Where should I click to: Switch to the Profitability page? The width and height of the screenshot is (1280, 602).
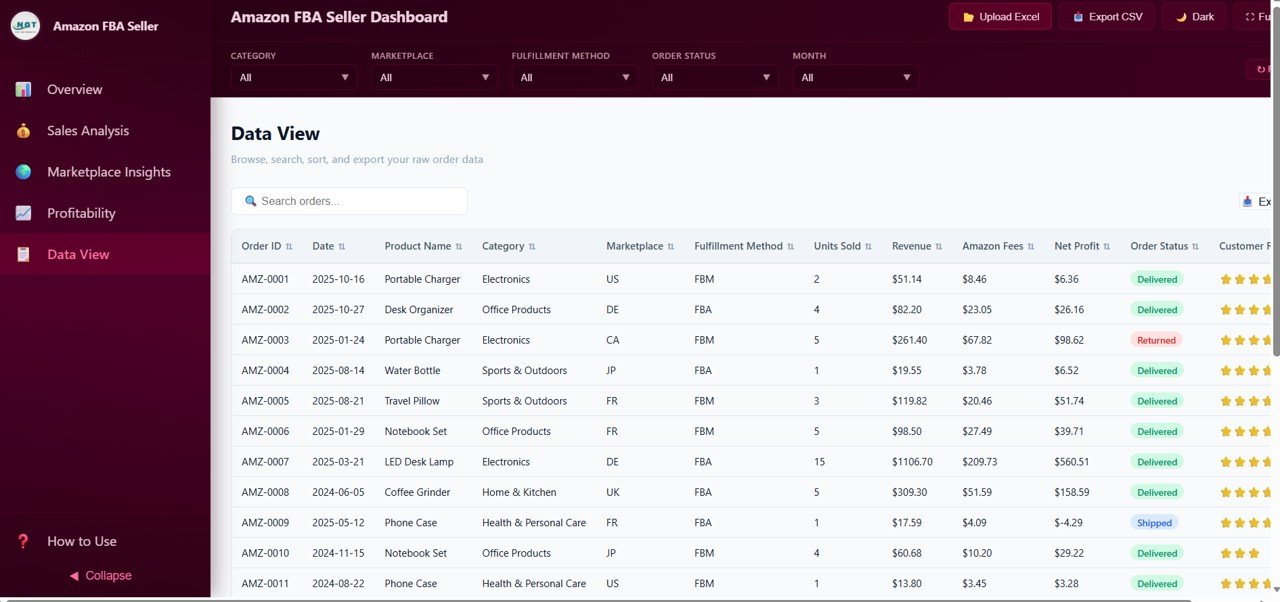(x=81, y=213)
